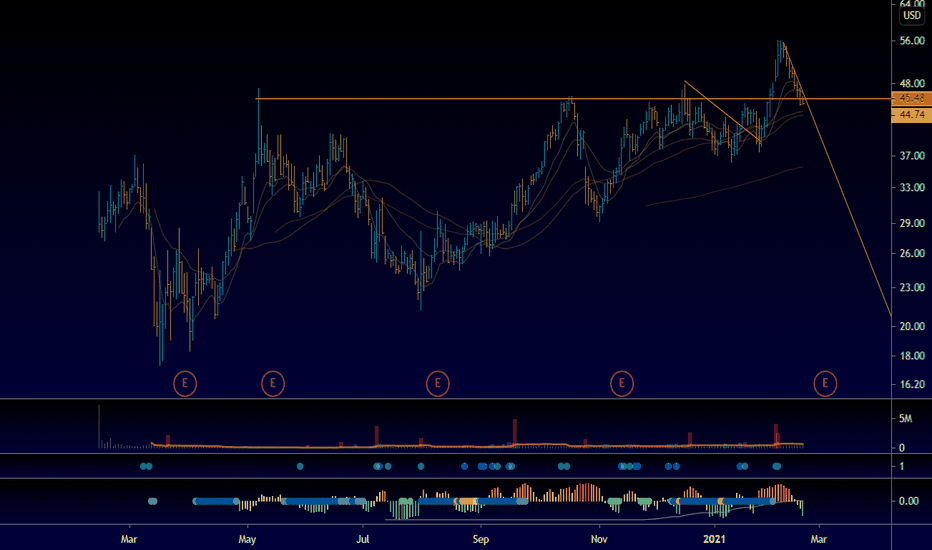Click the 48.00 price axis value
This screenshot has height=550, width=932.
pos(912,83)
